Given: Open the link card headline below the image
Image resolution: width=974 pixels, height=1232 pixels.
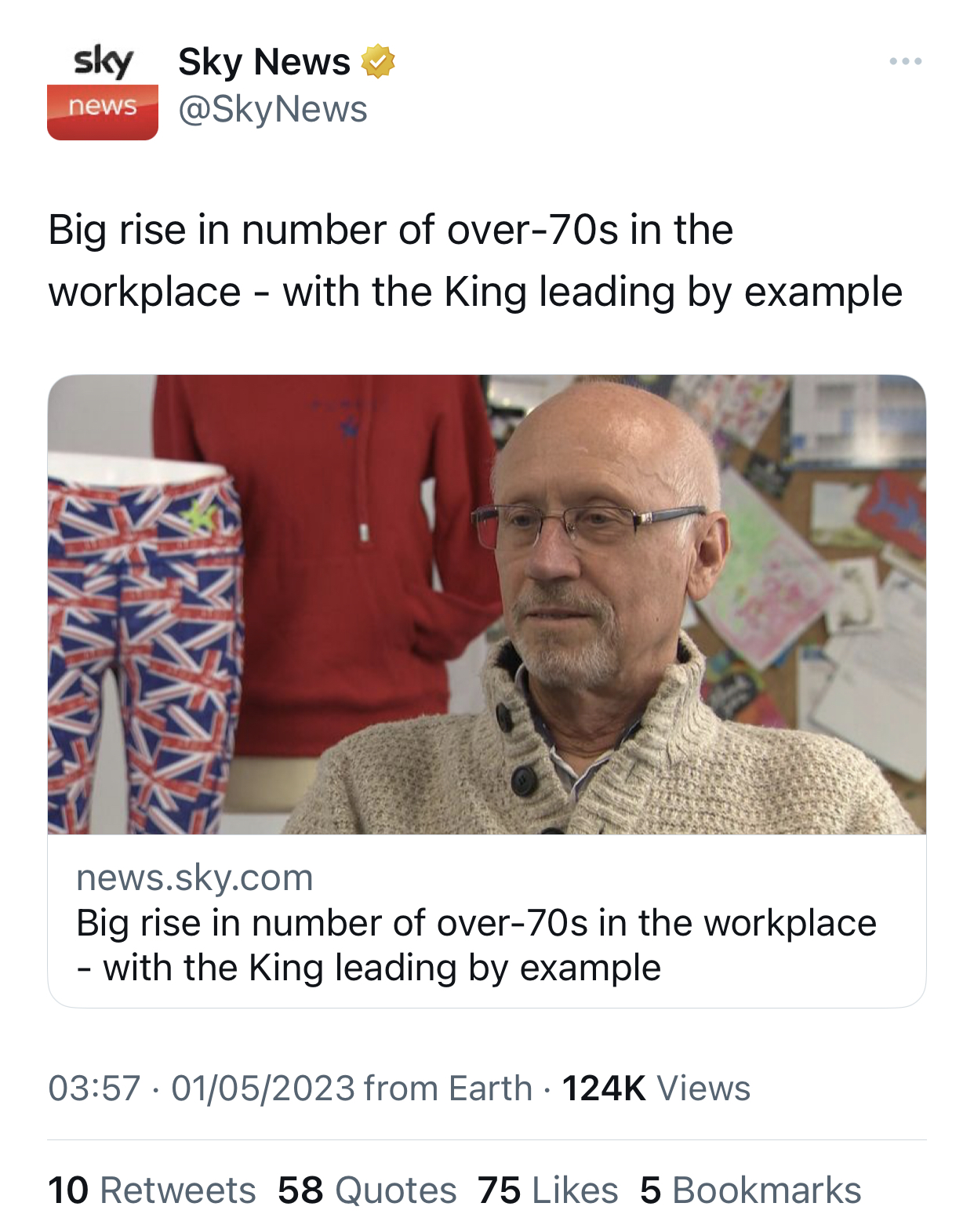Looking at the screenshot, I should pos(474,945).
